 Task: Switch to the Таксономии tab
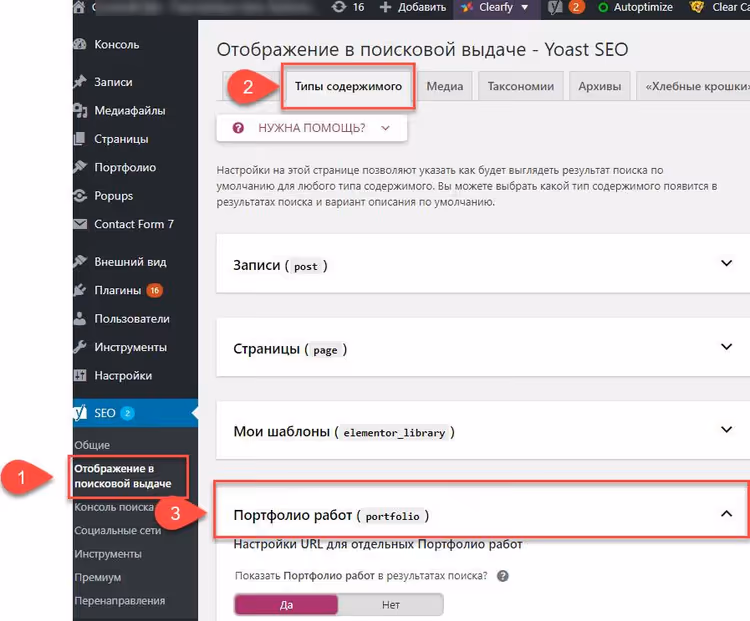[521, 86]
